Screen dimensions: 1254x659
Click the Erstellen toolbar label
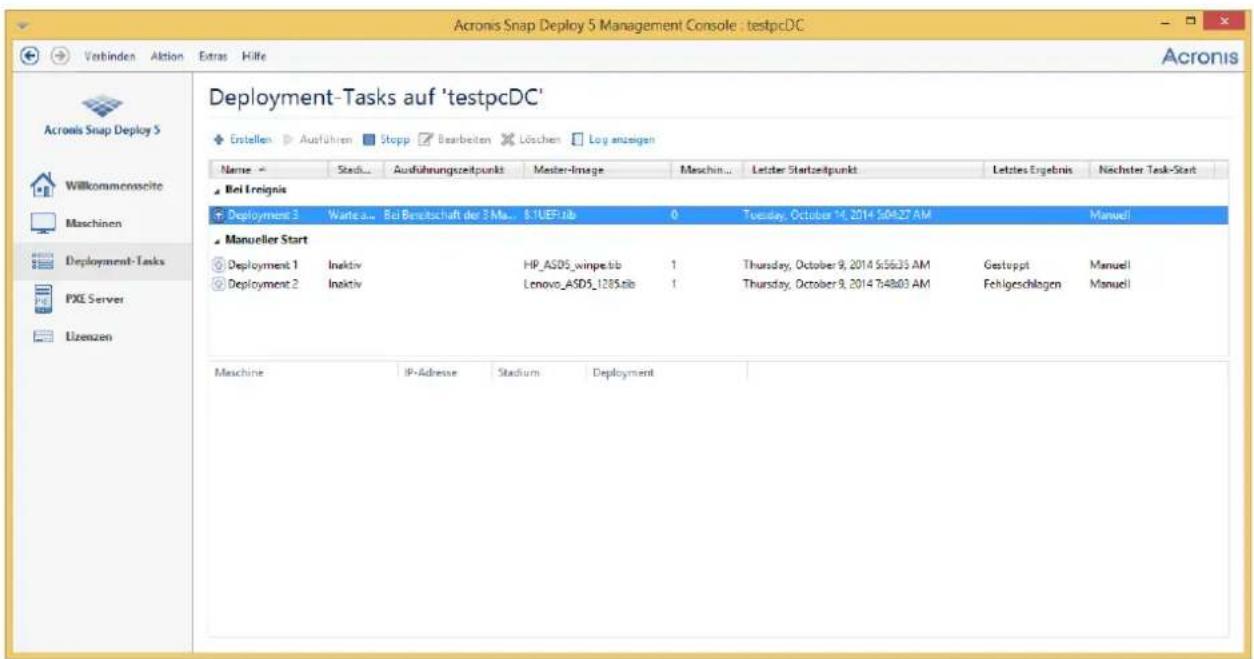point(250,139)
